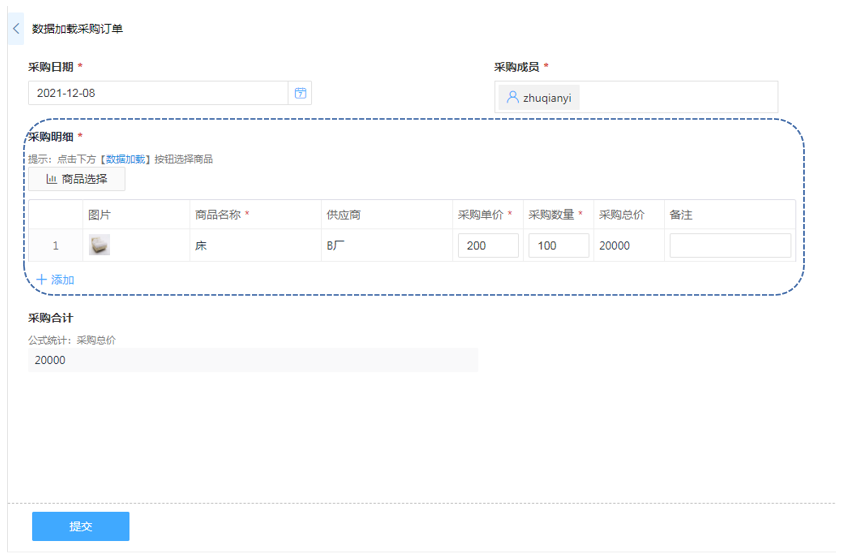Click the empty 备注 input in row 1
Viewport: 867px width, 559px height.
(x=730, y=245)
